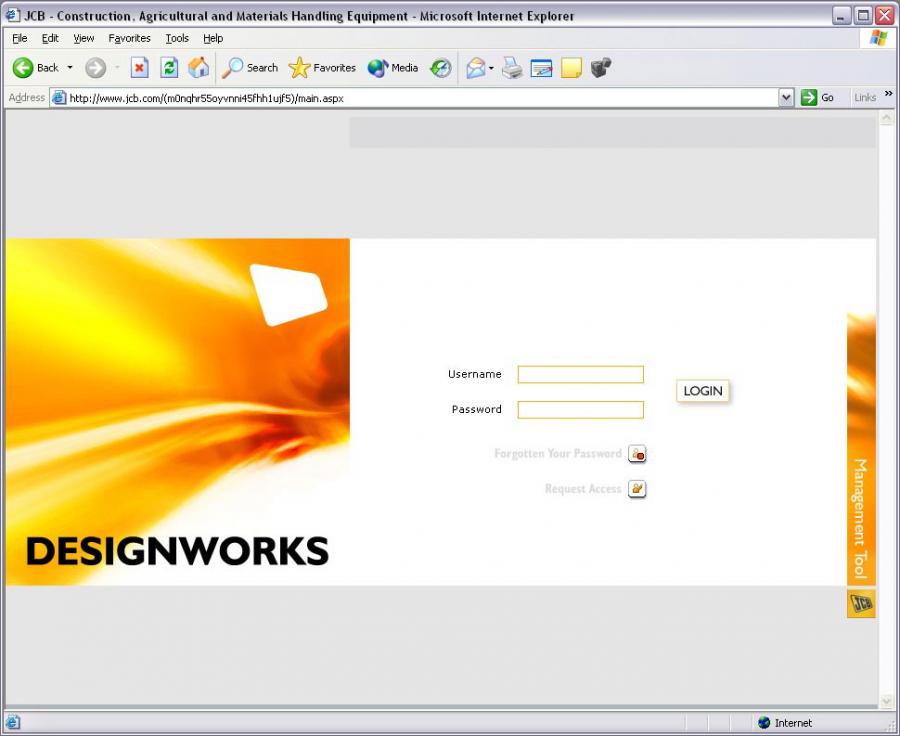Open the History clock icon

tap(441, 68)
